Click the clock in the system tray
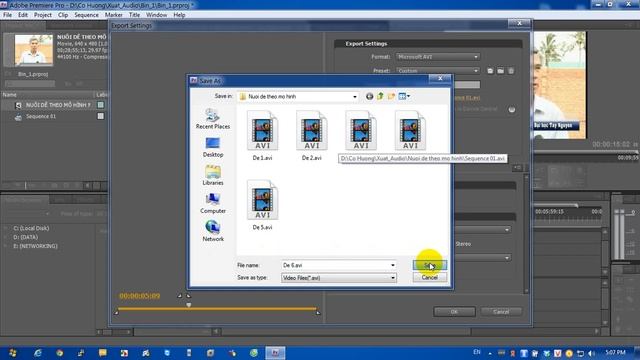Viewport: 640px width, 360px height. (616, 353)
